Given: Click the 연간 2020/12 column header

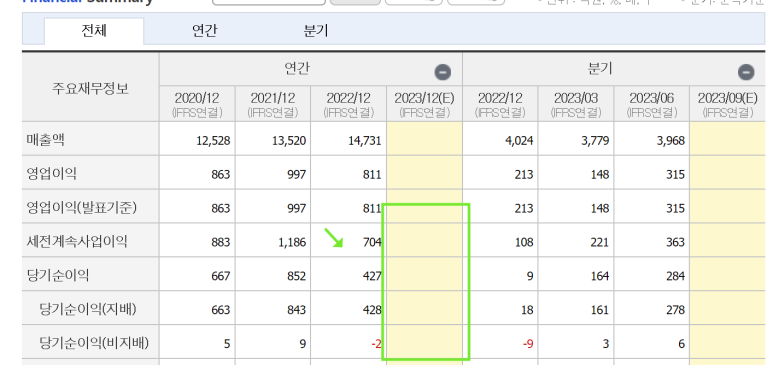Looking at the screenshot, I should [197, 104].
